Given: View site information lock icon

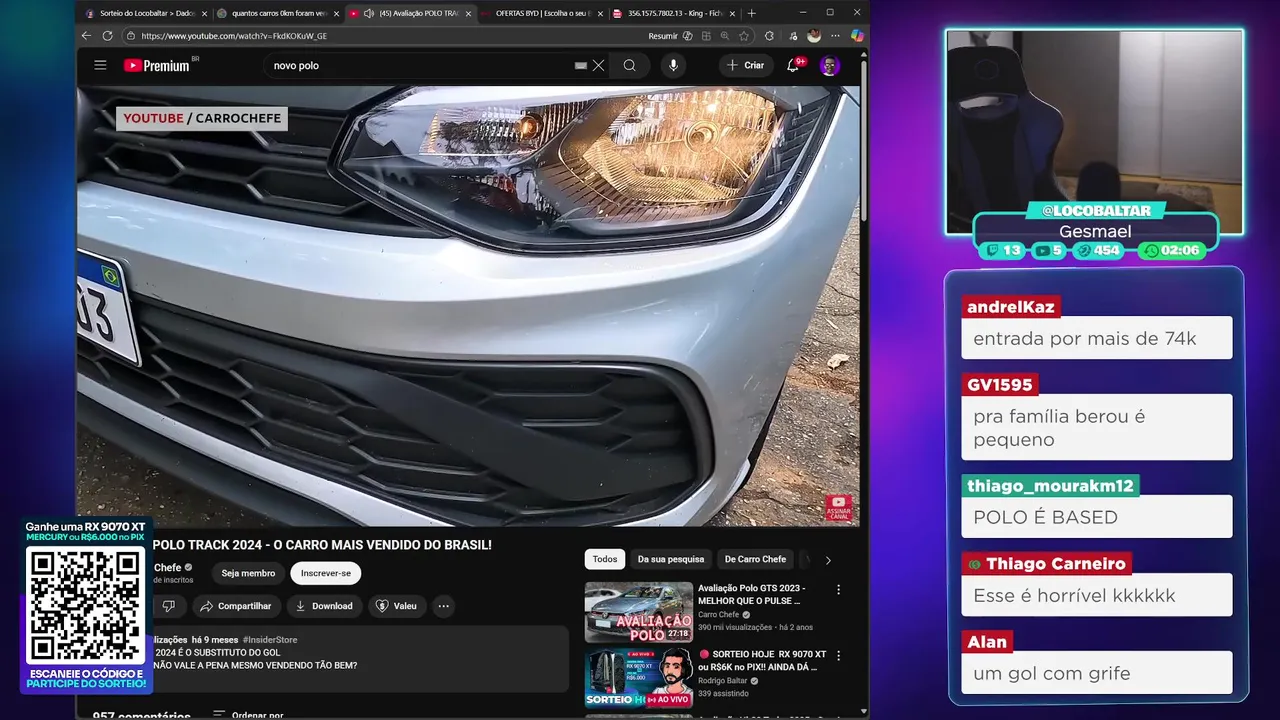Looking at the screenshot, I should (x=130, y=36).
